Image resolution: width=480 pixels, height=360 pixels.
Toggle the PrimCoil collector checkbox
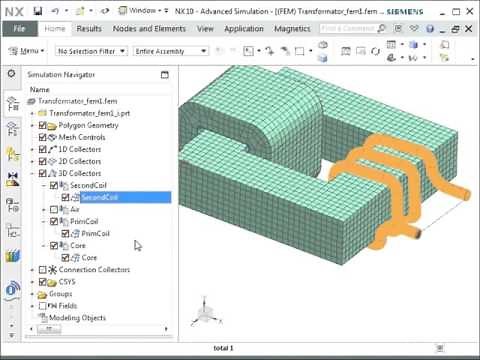[54, 221]
